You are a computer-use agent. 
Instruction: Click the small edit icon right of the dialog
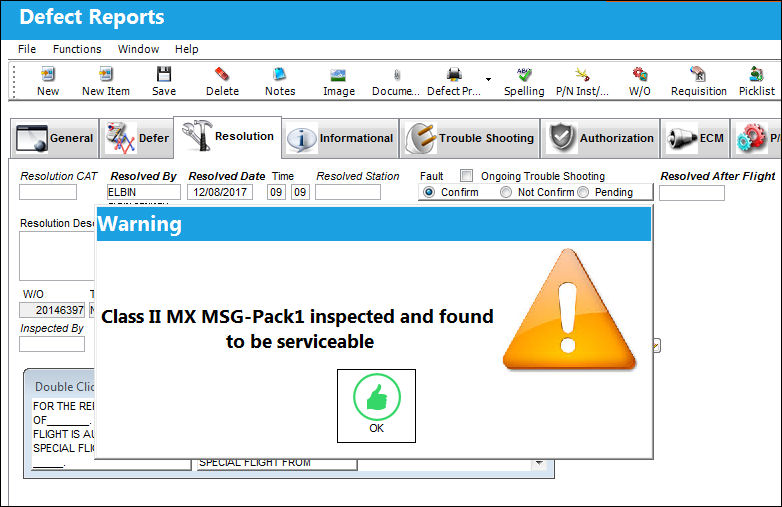[657, 345]
